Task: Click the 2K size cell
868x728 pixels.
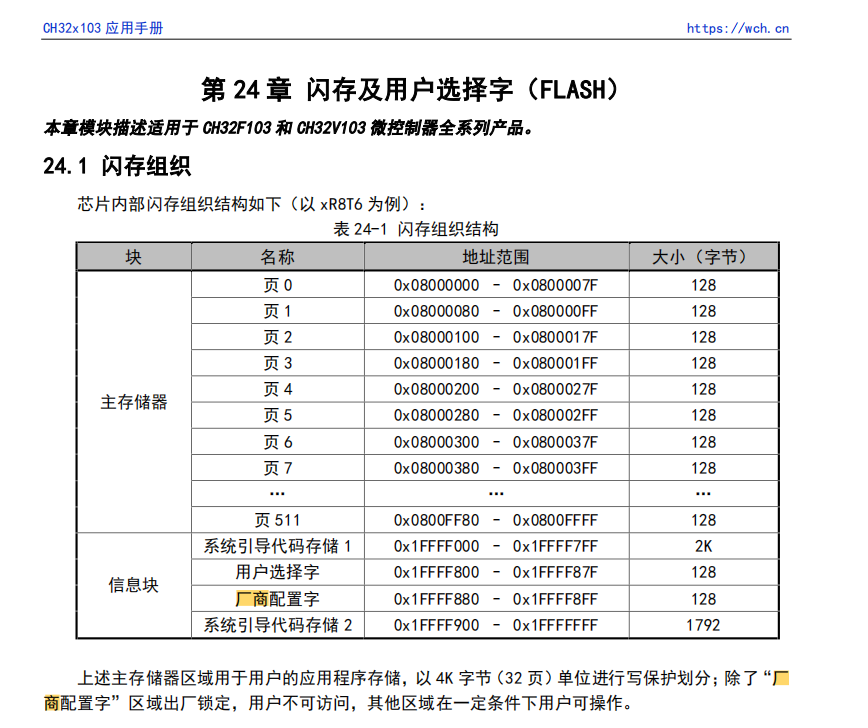Action: 703,546
